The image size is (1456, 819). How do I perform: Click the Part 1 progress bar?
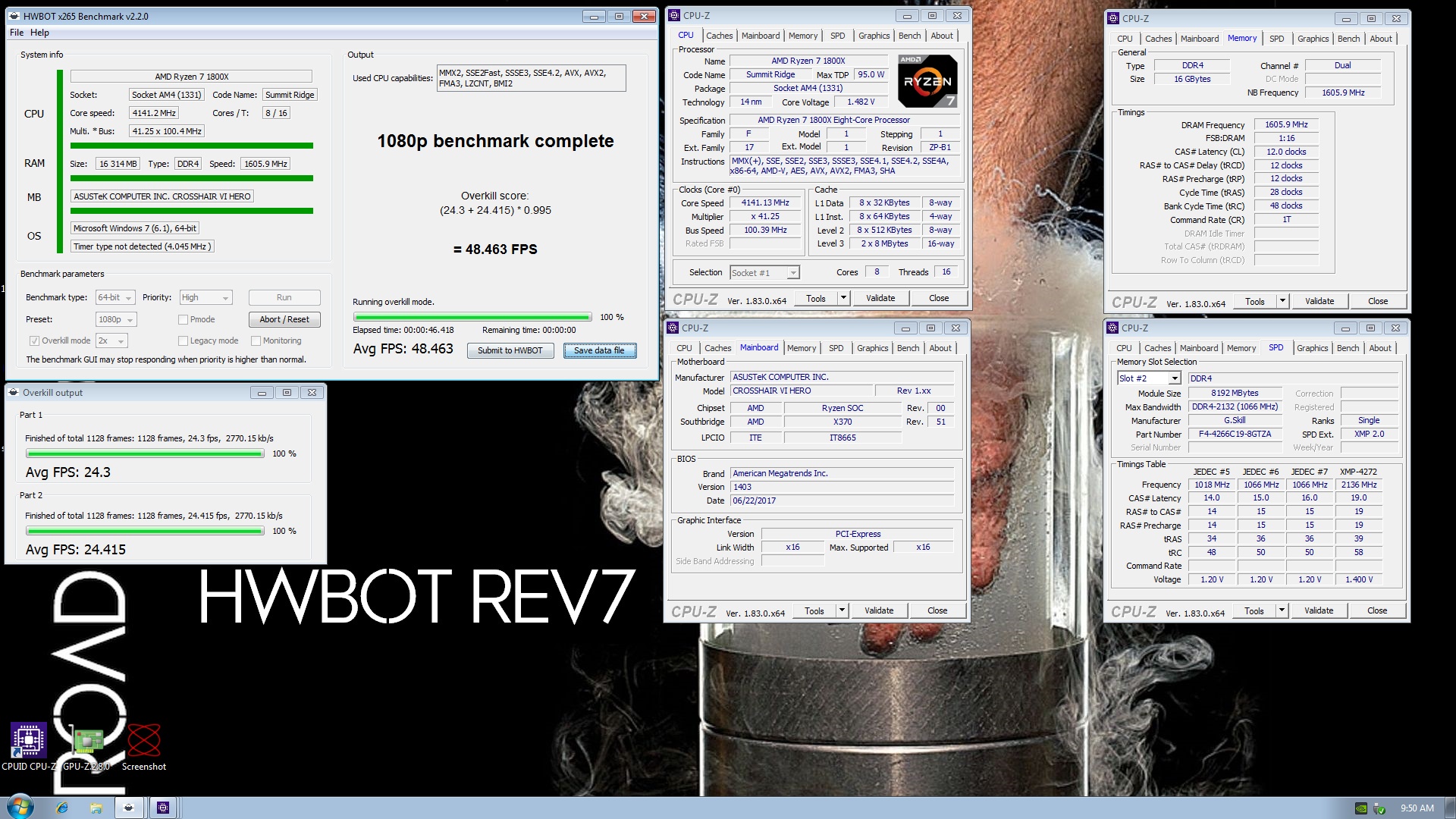point(145,453)
